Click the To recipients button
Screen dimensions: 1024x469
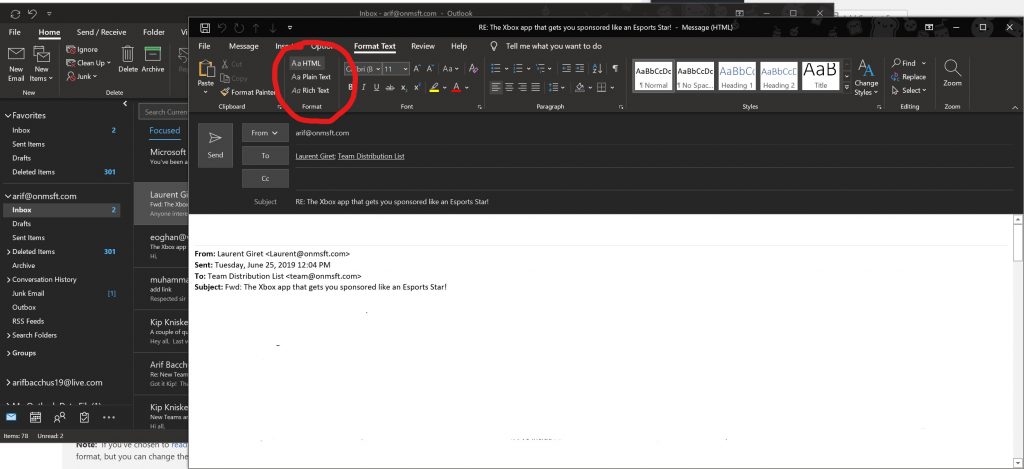[265, 155]
